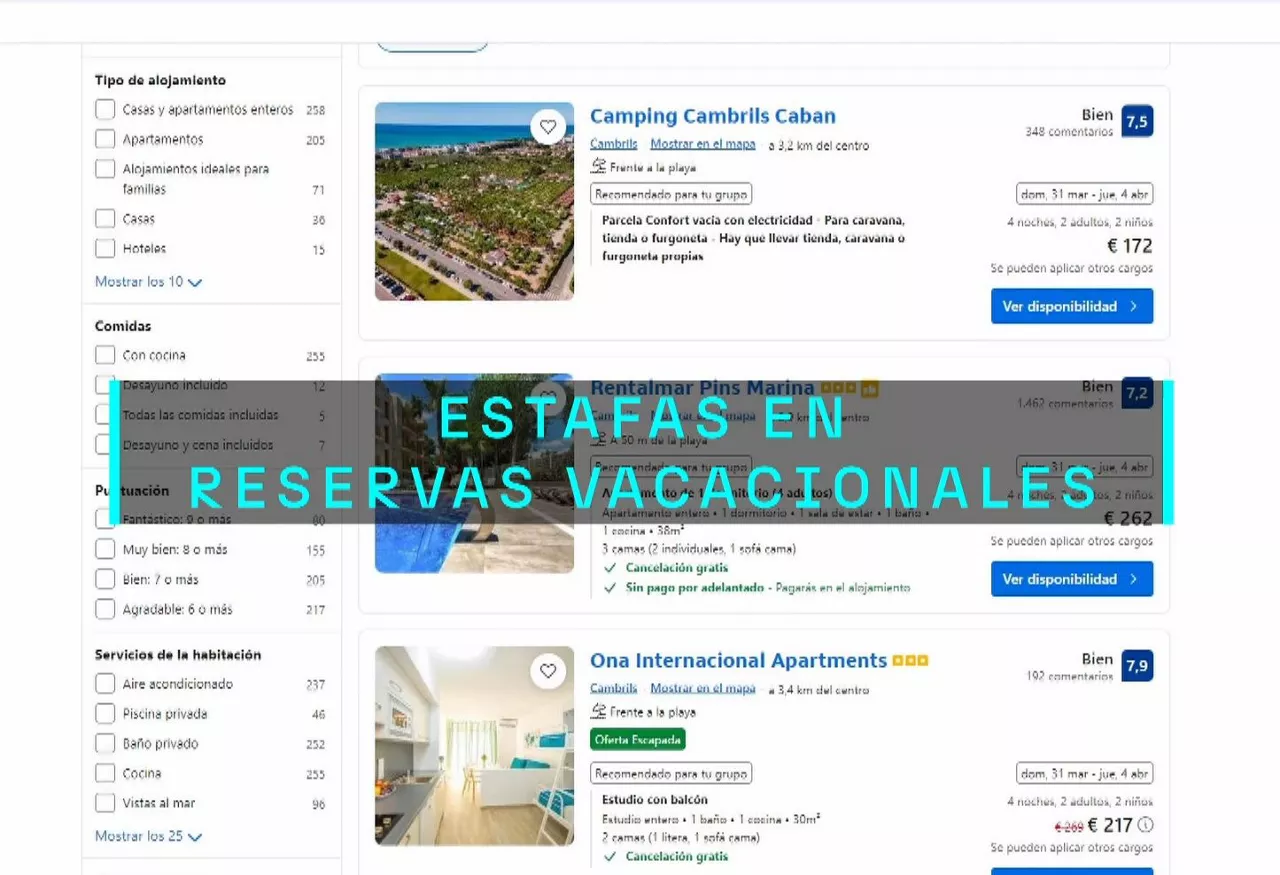1280x875 pixels.
Task: Click the beach icon on Camping Cambrils listing
Action: point(598,167)
